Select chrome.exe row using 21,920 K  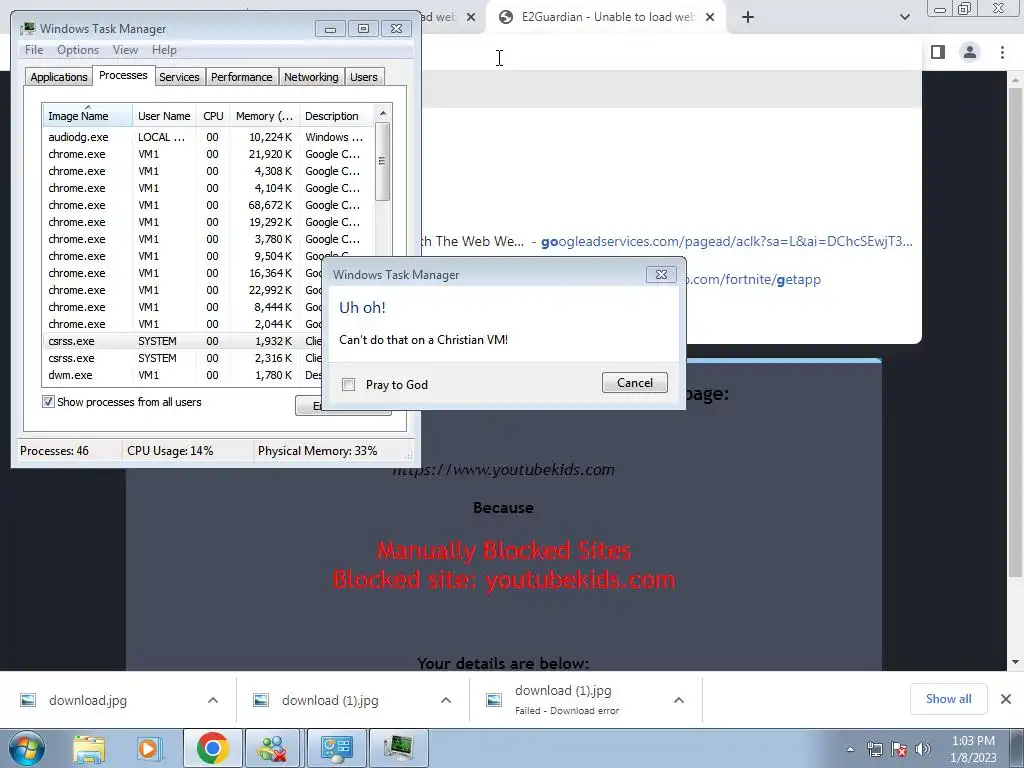(x=208, y=154)
